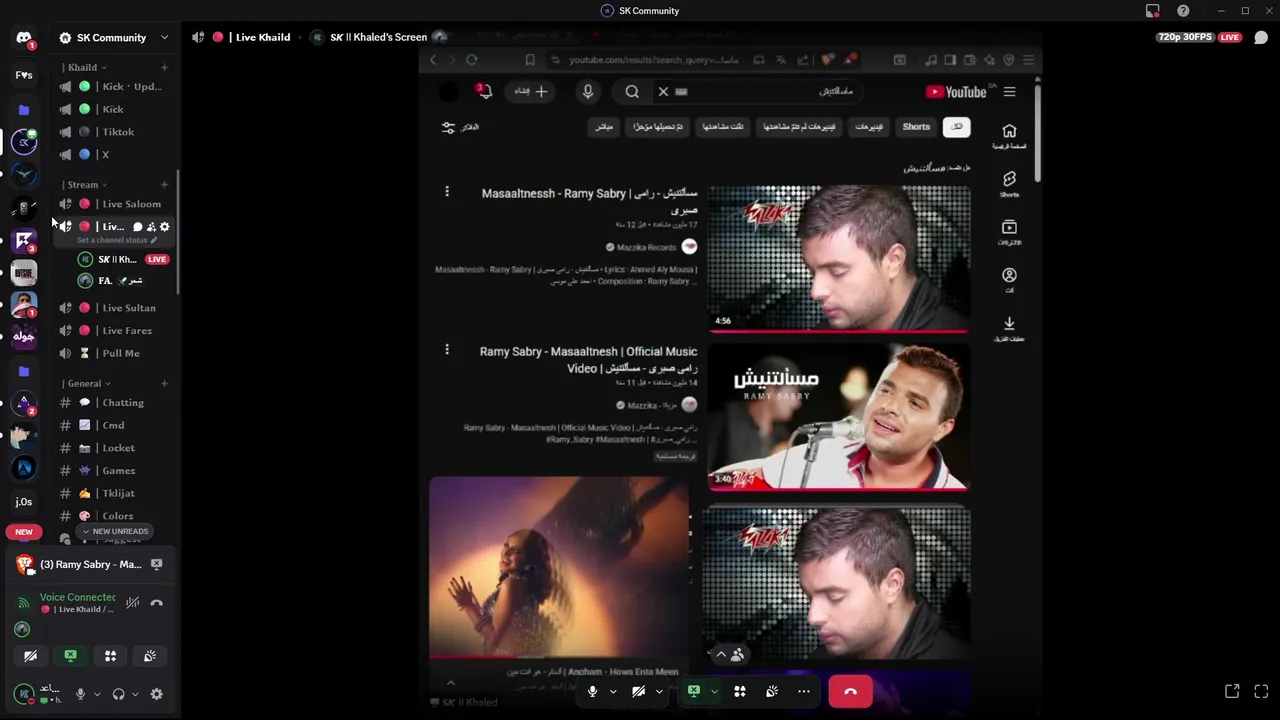Open the SK server icon in sidebar

(24, 141)
